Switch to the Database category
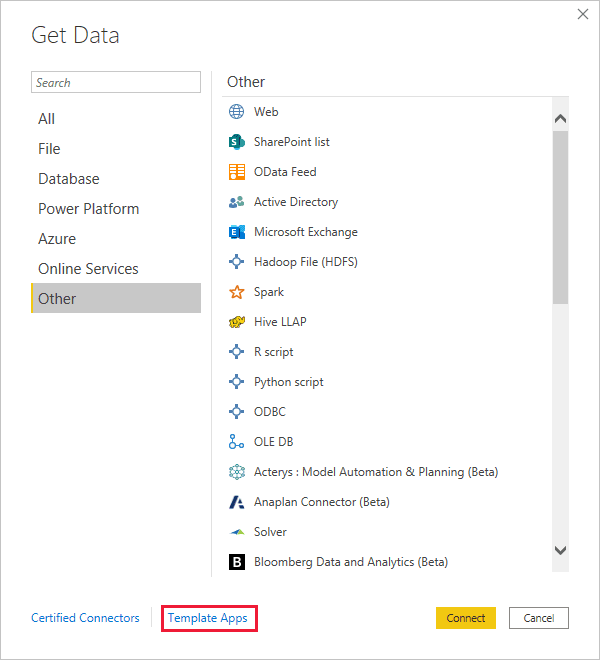Screen dimensions: 600x660 click(69, 179)
